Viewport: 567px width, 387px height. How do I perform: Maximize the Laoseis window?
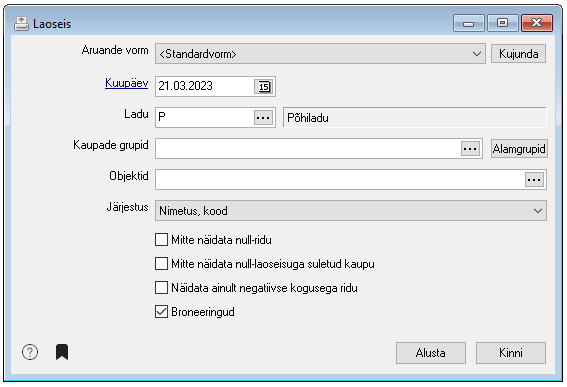pyautogui.click(x=502, y=24)
